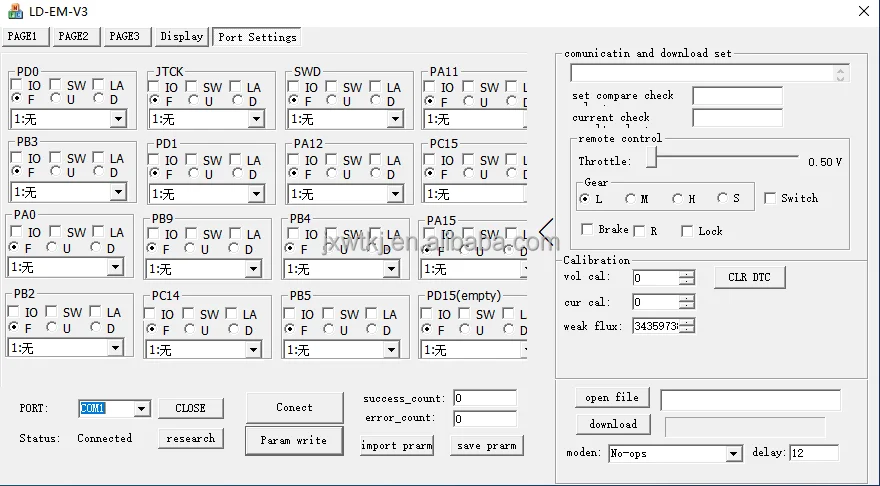Open the JTCK function dropdown
This screenshot has width=880, height=486.
point(256,119)
